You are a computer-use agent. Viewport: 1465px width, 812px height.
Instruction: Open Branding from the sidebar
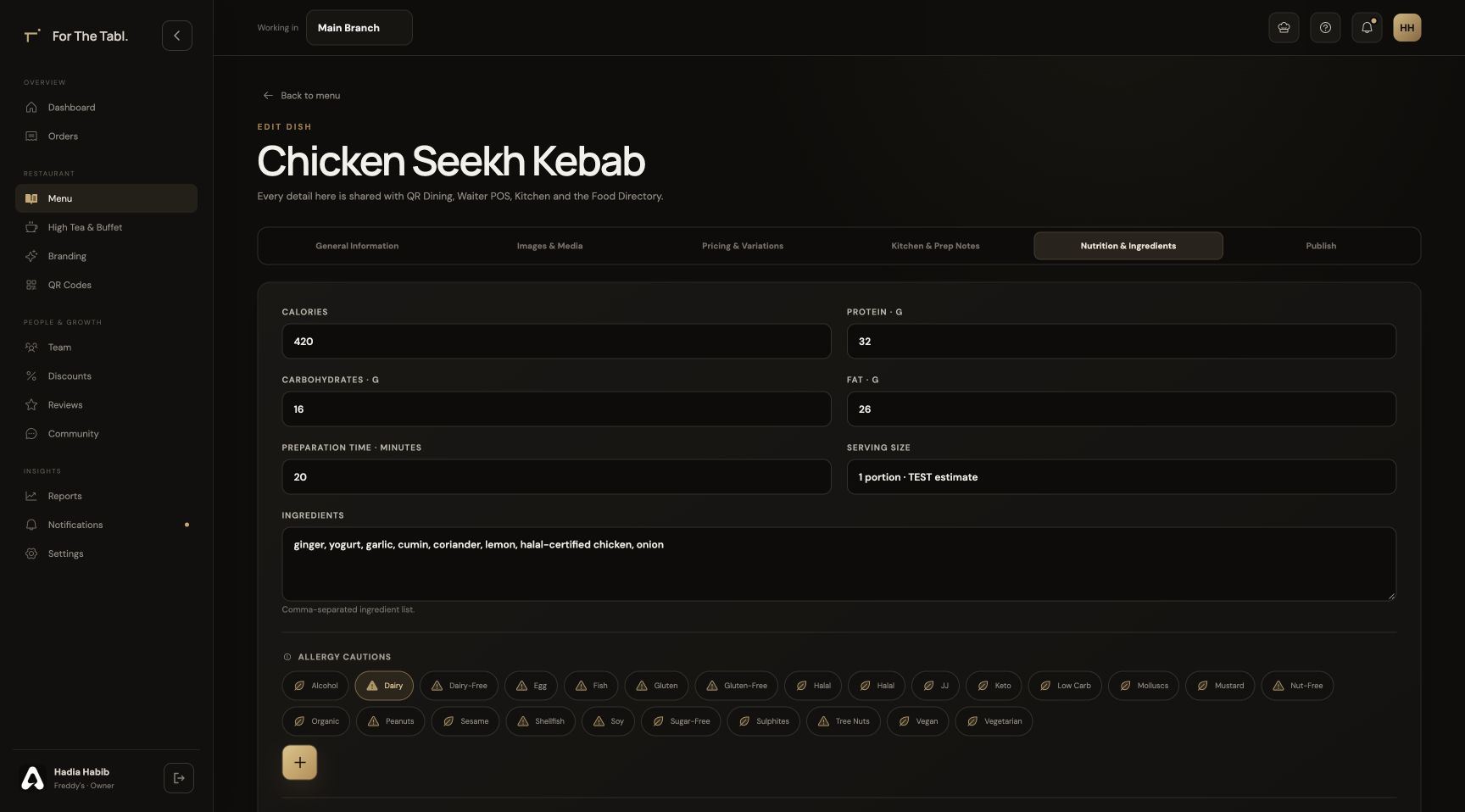(x=67, y=256)
